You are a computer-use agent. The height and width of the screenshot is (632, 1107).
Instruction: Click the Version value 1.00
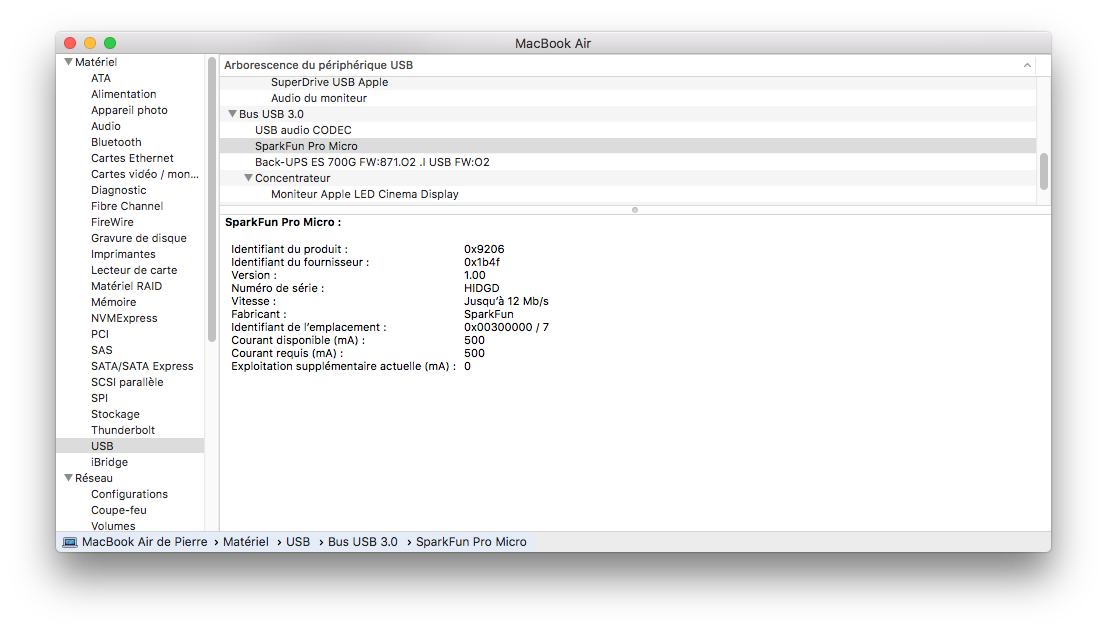coord(474,275)
